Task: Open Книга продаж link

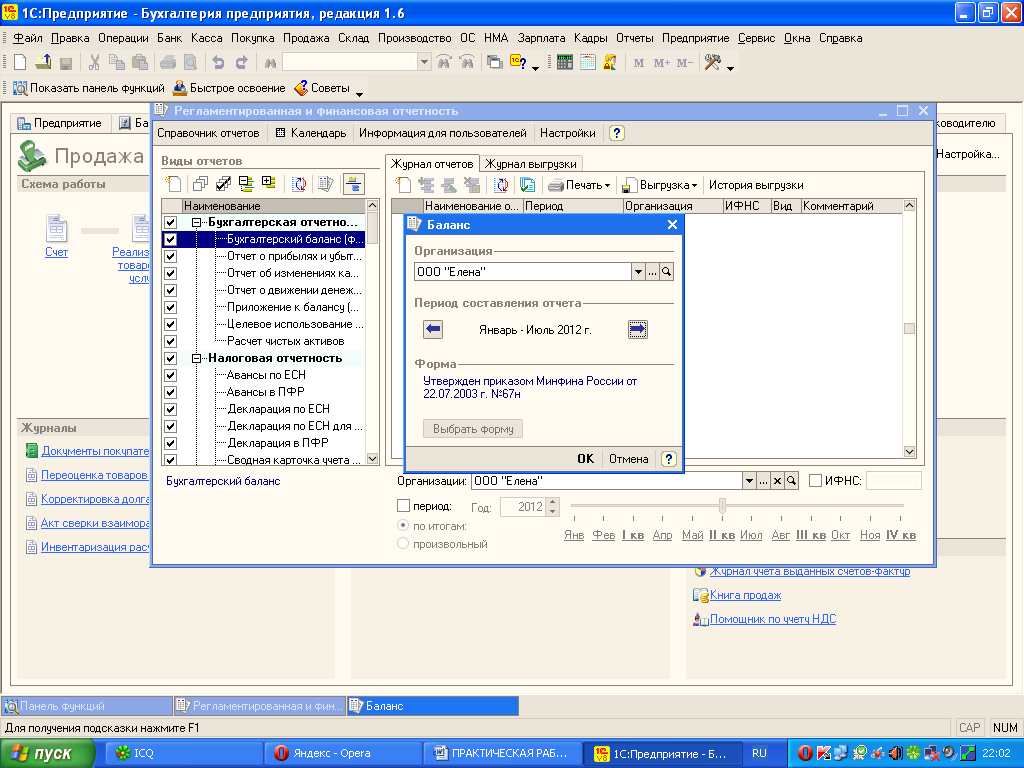Action: pos(745,595)
